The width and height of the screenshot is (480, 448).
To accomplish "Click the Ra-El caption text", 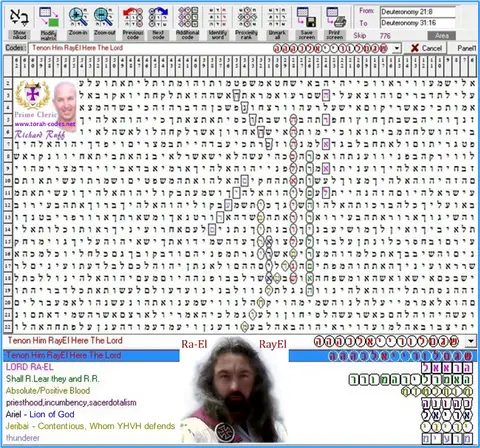I will 194,344.
